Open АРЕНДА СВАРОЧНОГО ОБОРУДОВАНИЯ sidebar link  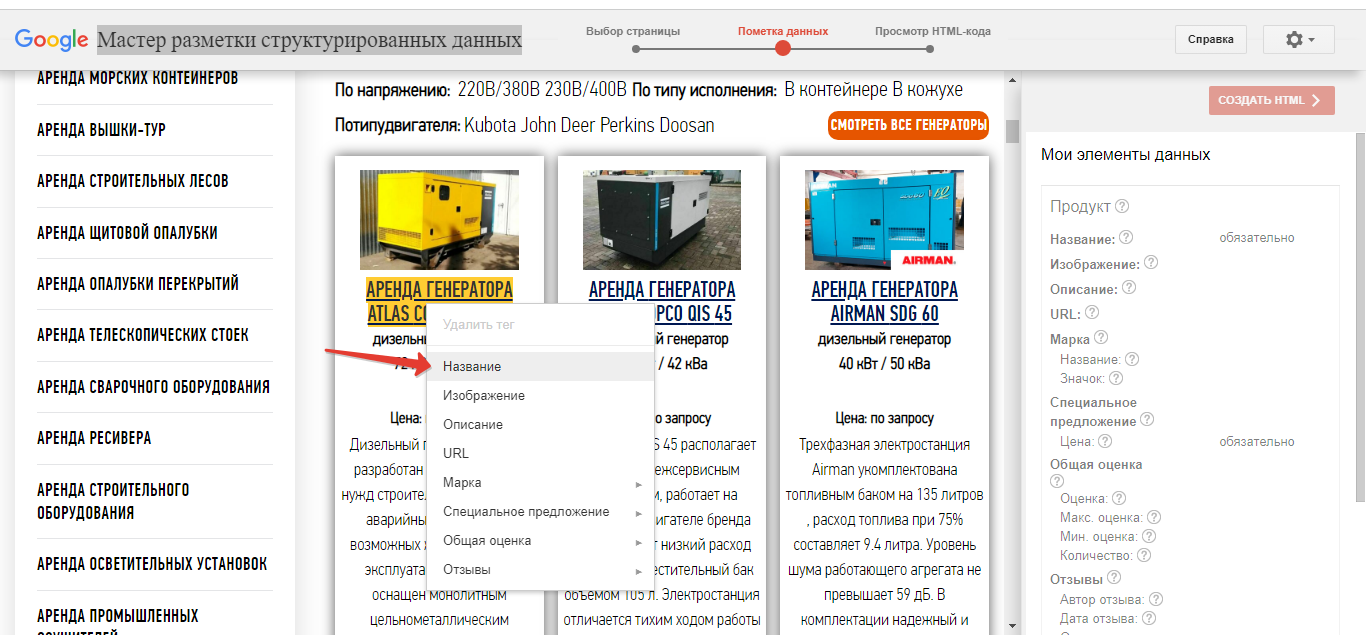click(x=153, y=387)
